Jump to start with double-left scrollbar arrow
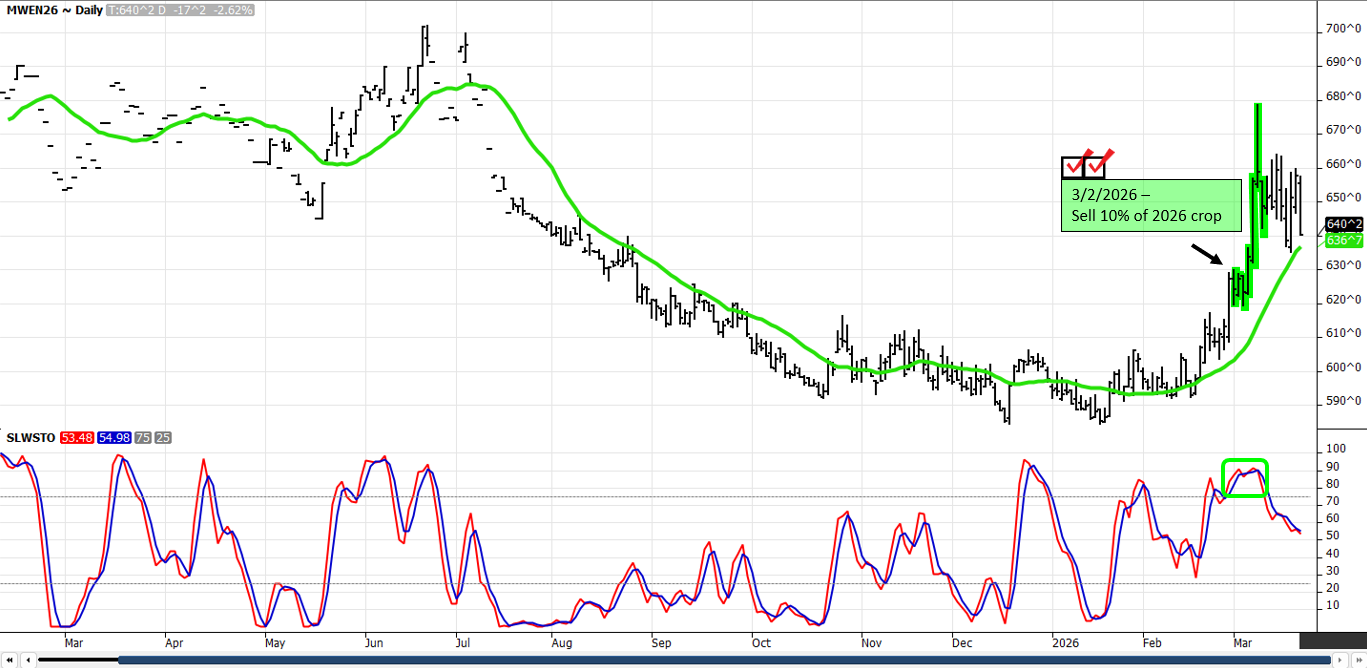Image resolution: width=1367 pixels, height=668 pixels. (x=11, y=660)
